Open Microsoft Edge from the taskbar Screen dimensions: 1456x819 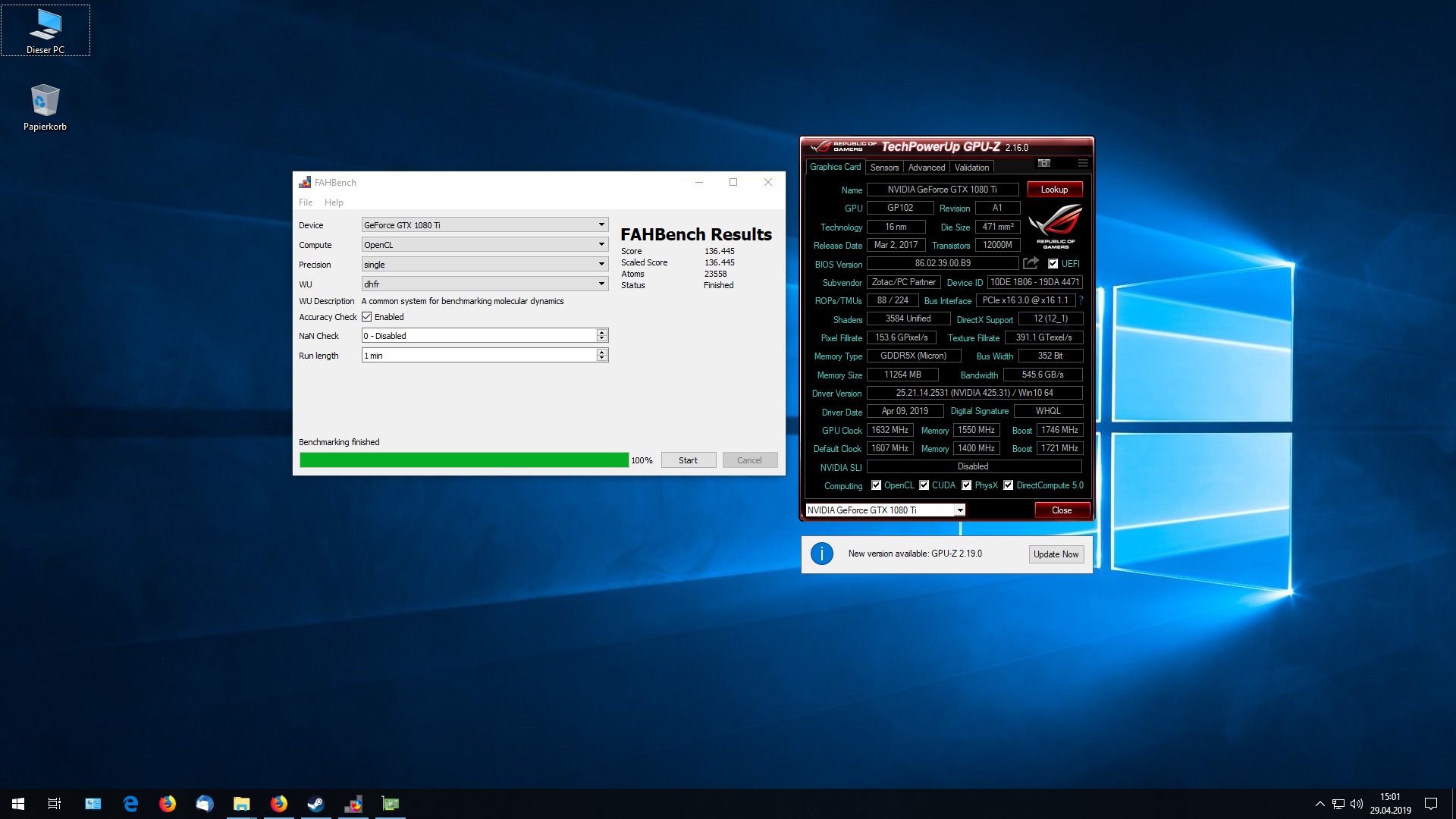pos(130,804)
